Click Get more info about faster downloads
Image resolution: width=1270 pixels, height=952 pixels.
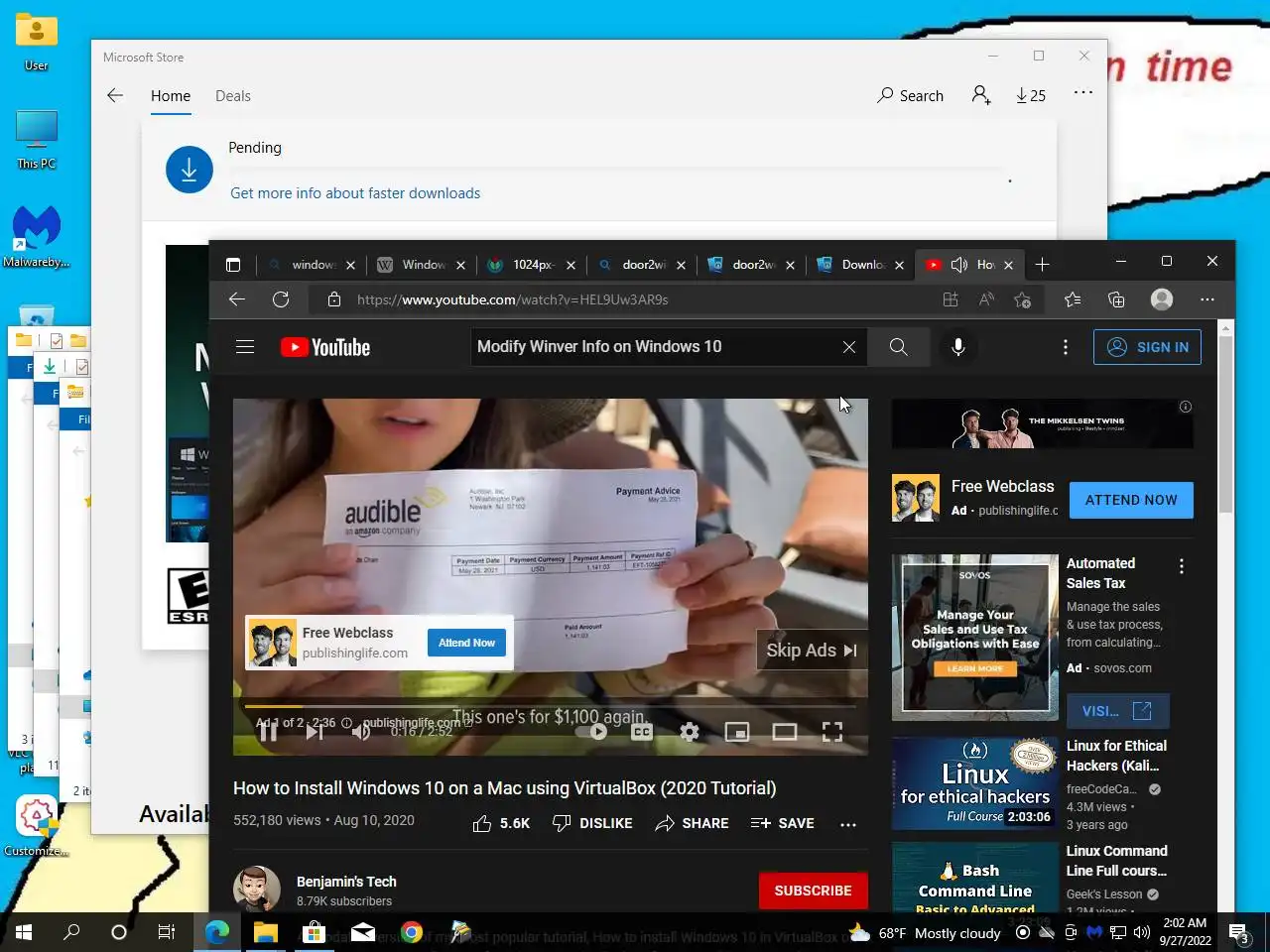click(355, 193)
